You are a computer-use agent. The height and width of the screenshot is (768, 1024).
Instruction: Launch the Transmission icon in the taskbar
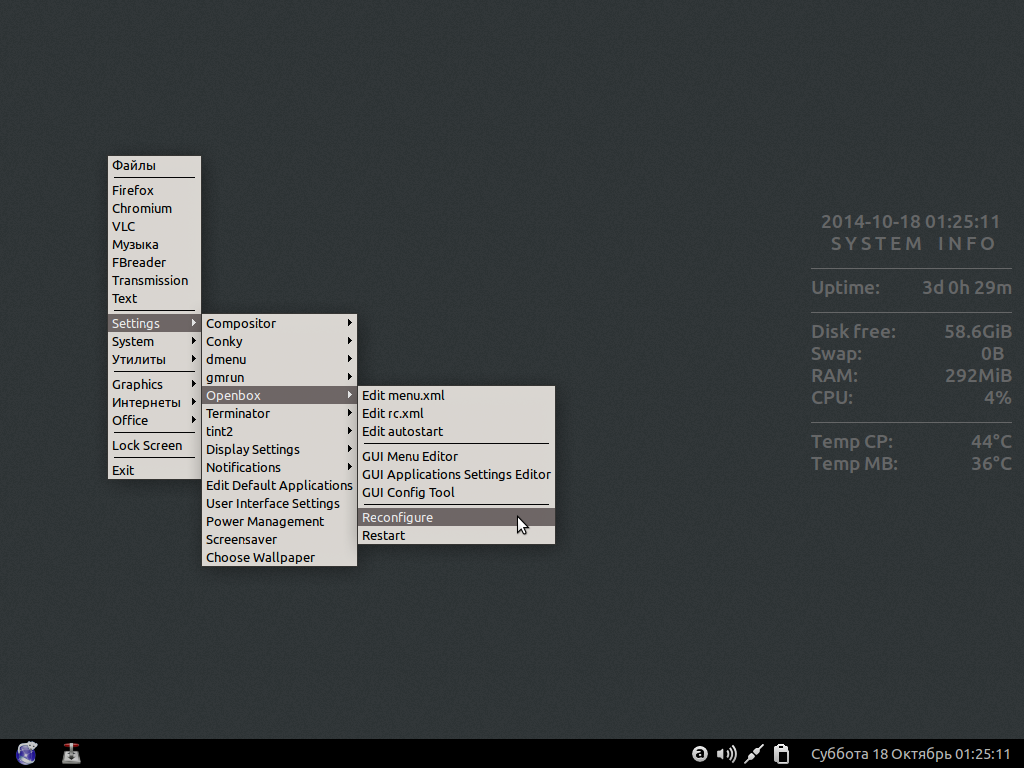point(71,753)
